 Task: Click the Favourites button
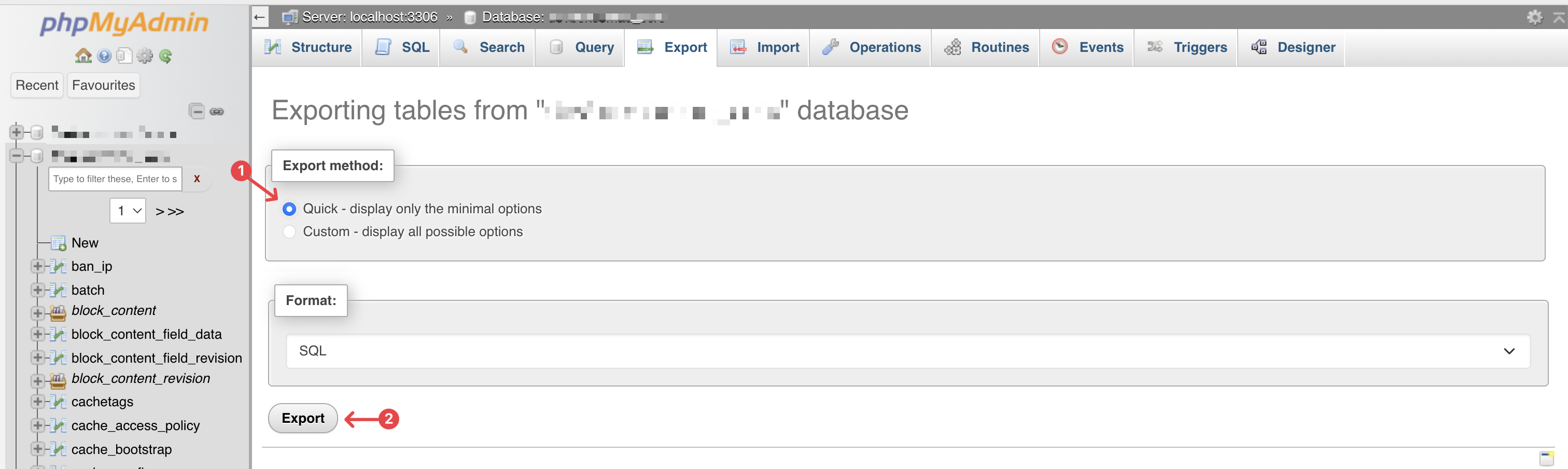pyautogui.click(x=104, y=85)
